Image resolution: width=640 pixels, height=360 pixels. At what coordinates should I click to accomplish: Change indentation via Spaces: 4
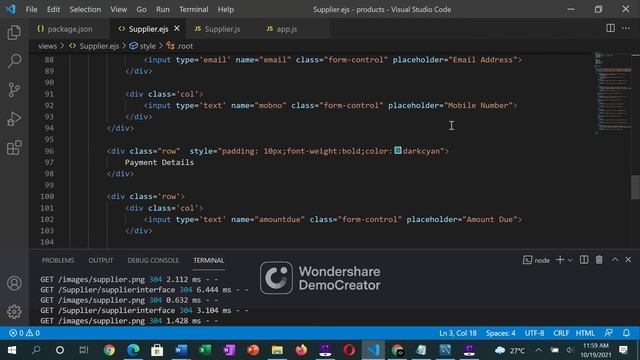pos(500,333)
